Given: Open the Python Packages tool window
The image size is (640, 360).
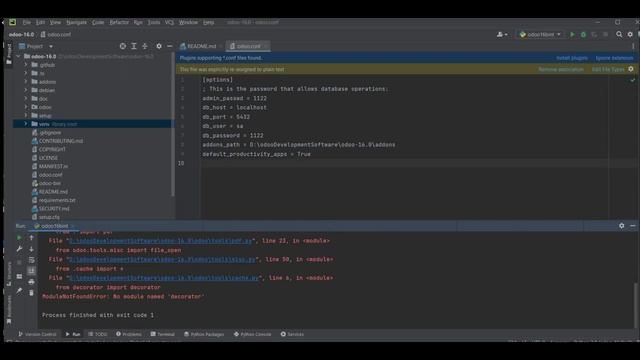Looking at the screenshot, I should click(204, 334).
